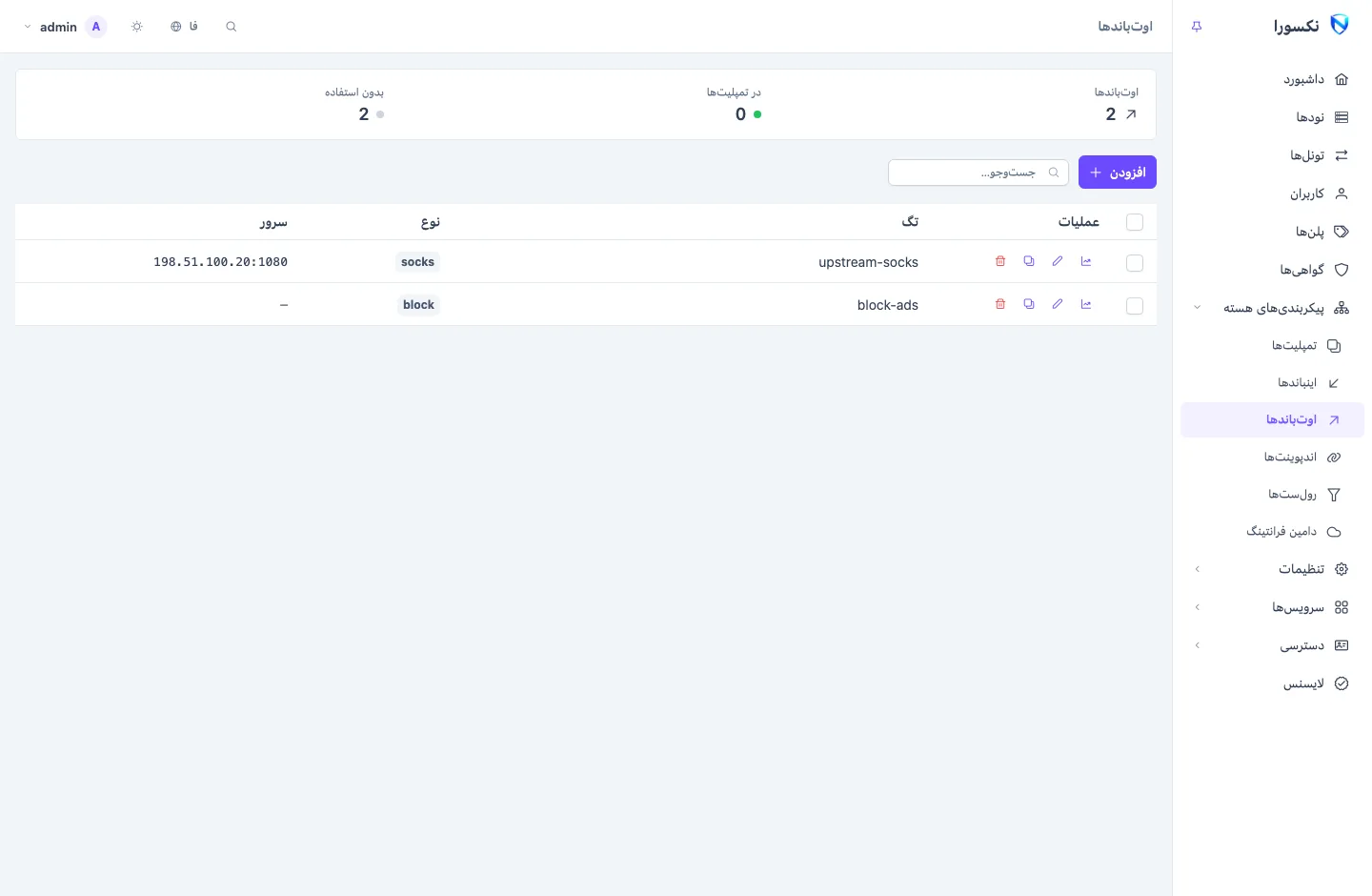Image resolution: width=1372 pixels, height=896 pixels.
Task: Click the block-ads tag name
Action: coord(888,305)
